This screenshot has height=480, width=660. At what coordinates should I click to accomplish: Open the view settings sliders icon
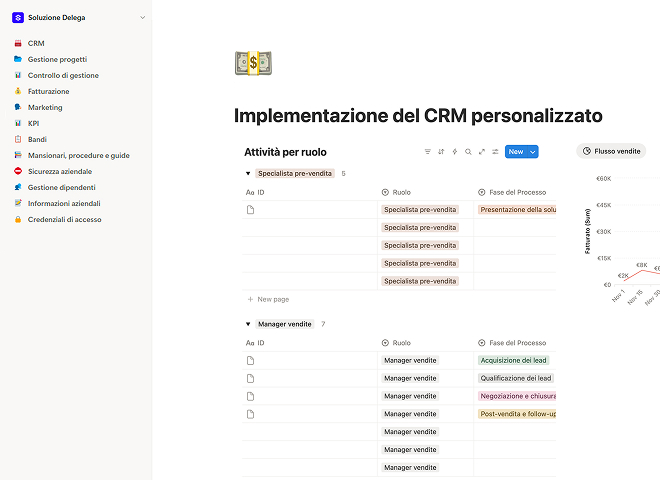(x=495, y=152)
